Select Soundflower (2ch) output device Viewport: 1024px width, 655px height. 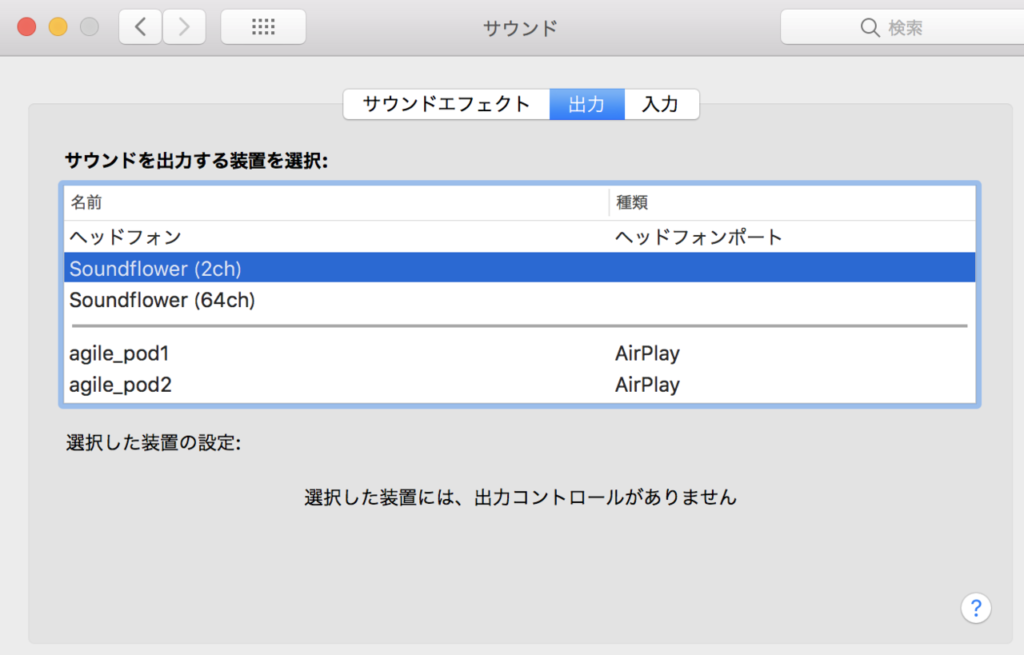click(x=520, y=268)
